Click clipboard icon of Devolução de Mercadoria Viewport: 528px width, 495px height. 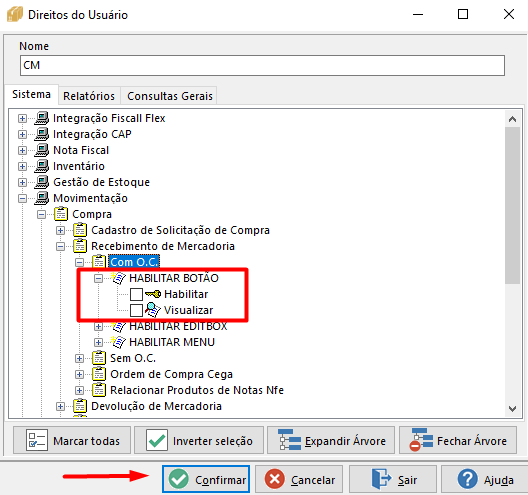click(x=80, y=406)
